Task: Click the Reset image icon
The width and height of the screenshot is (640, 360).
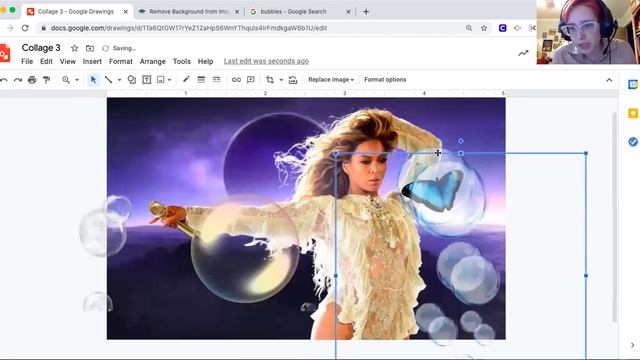Action: click(293, 80)
